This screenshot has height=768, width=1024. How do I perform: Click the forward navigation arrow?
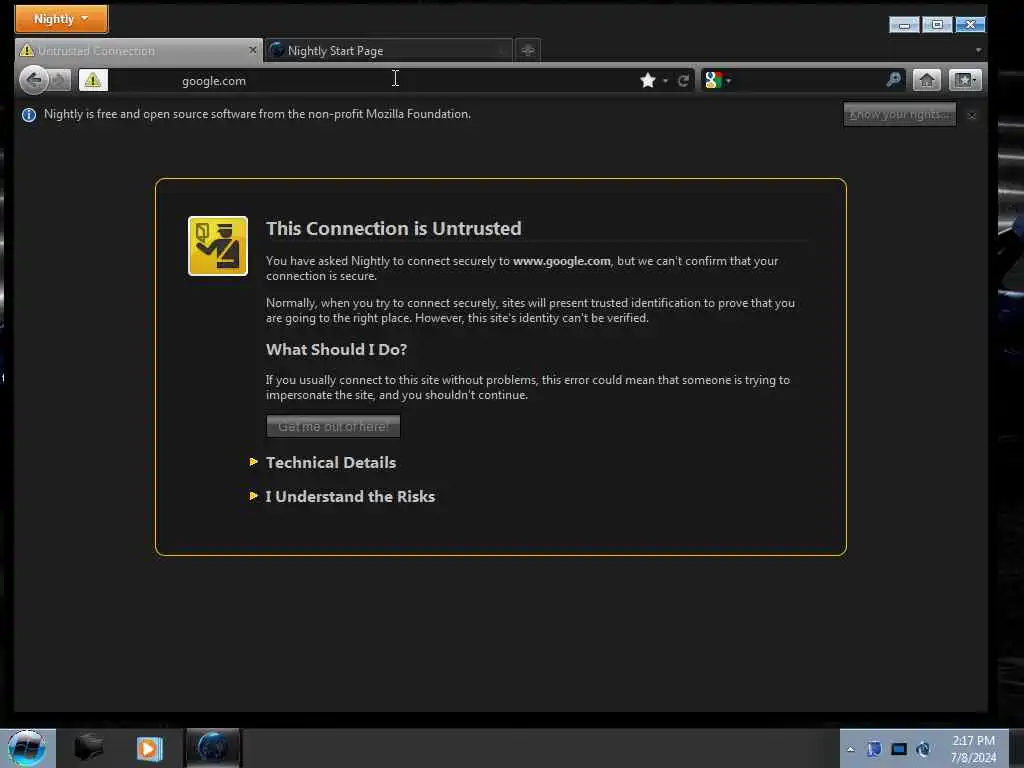tap(59, 80)
